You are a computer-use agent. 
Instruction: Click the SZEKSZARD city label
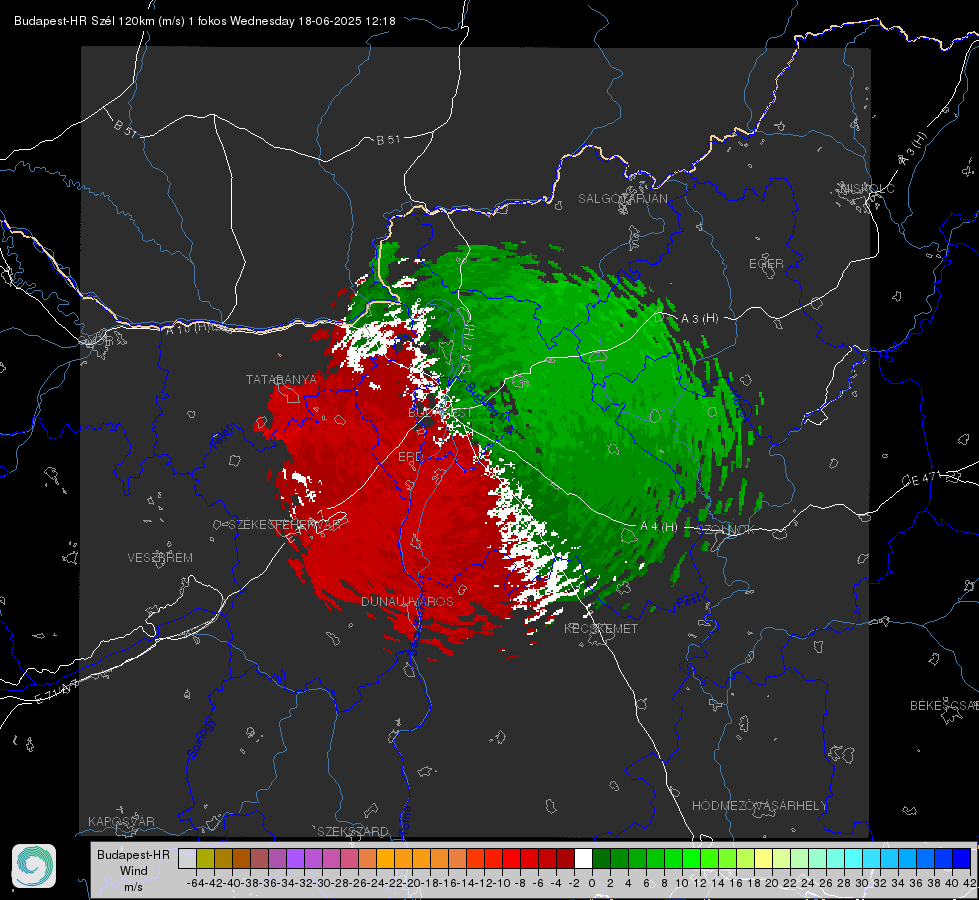click(353, 831)
